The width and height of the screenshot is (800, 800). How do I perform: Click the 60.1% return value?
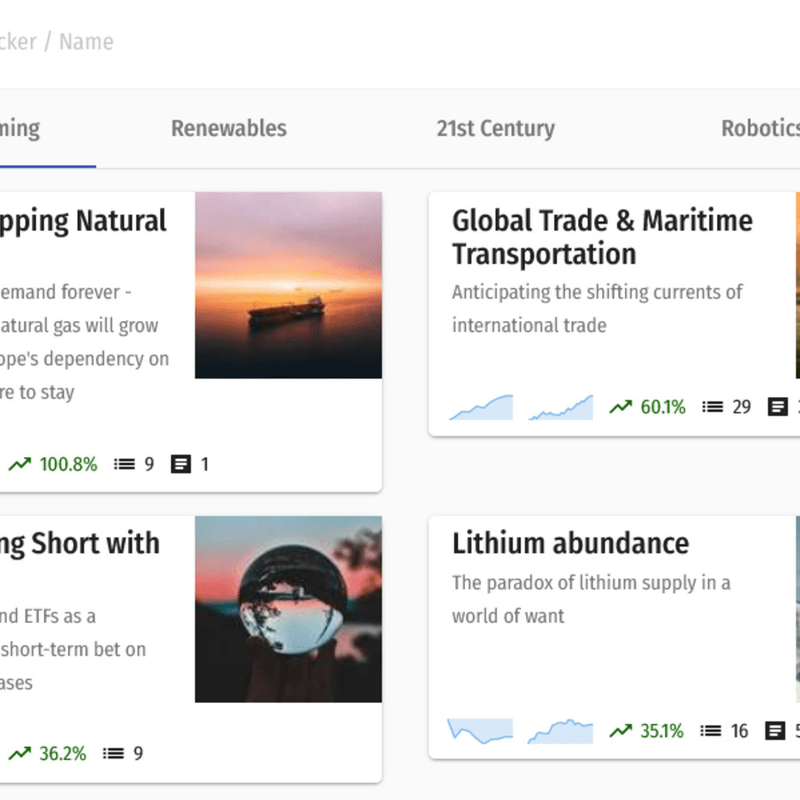663,407
